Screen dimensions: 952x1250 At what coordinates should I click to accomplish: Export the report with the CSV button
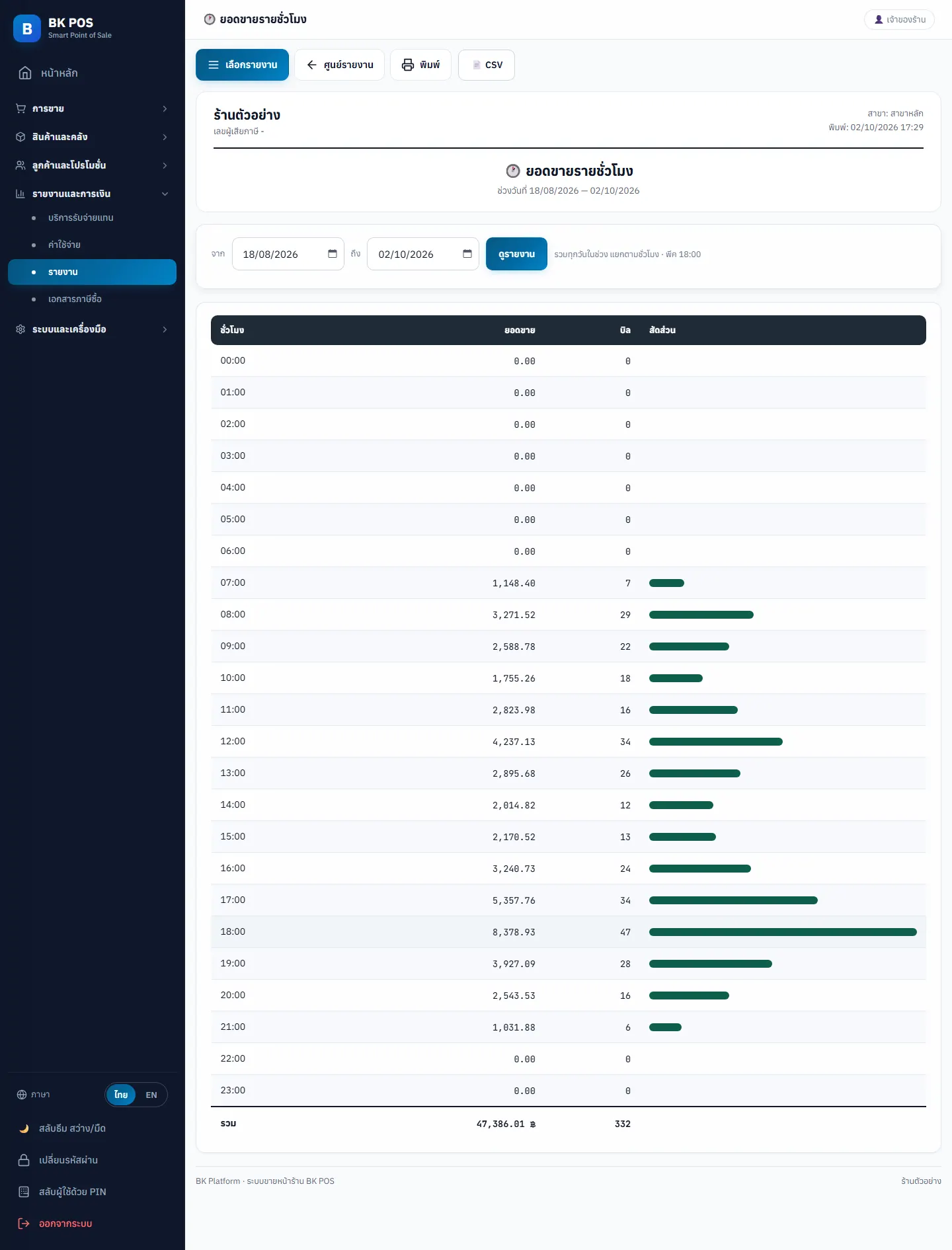click(x=487, y=65)
